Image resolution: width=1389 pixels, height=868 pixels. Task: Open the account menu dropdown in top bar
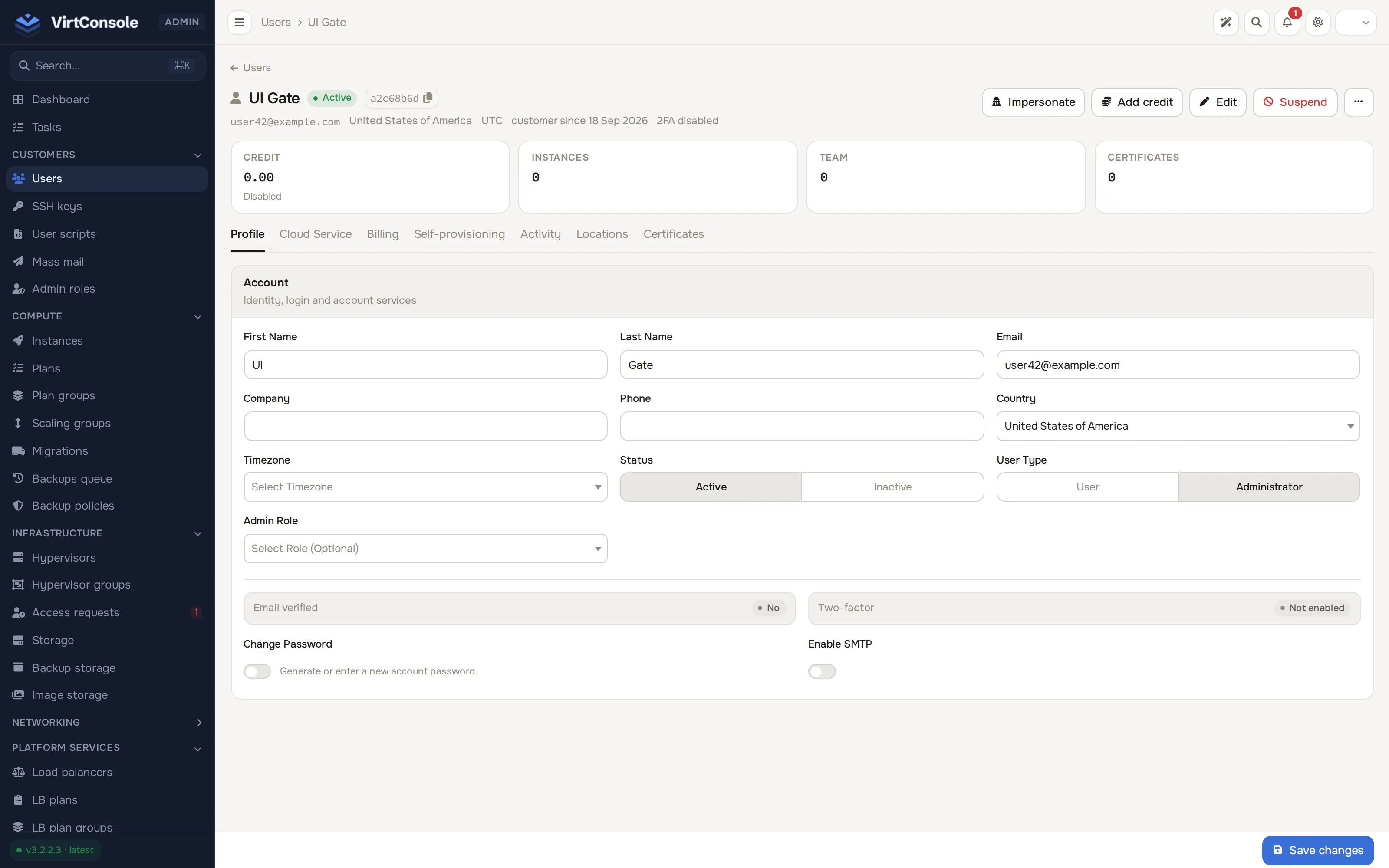pyautogui.click(x=1356, y=23)
